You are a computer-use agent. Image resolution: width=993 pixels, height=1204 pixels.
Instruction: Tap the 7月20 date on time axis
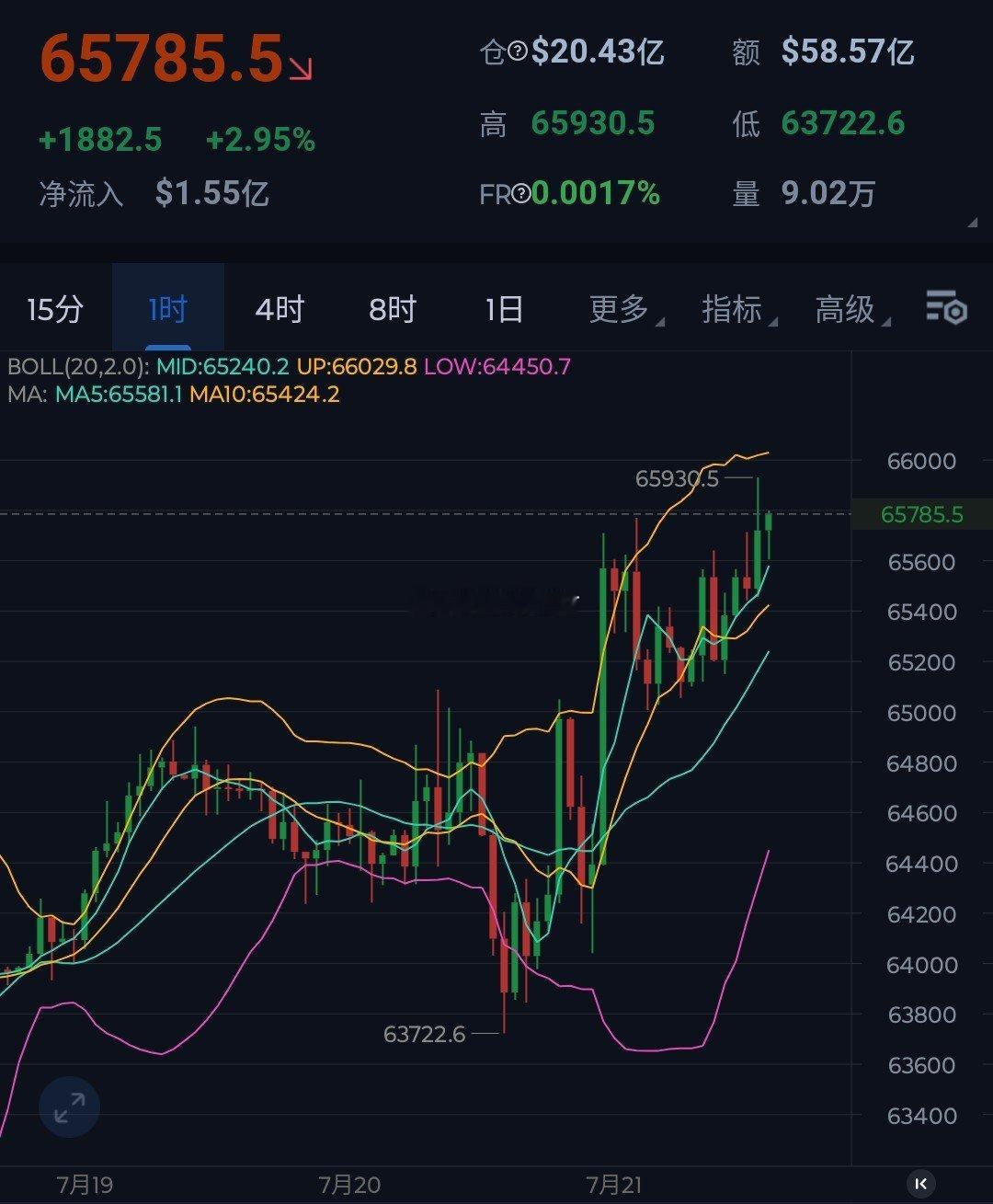(x=349, y=1184)
